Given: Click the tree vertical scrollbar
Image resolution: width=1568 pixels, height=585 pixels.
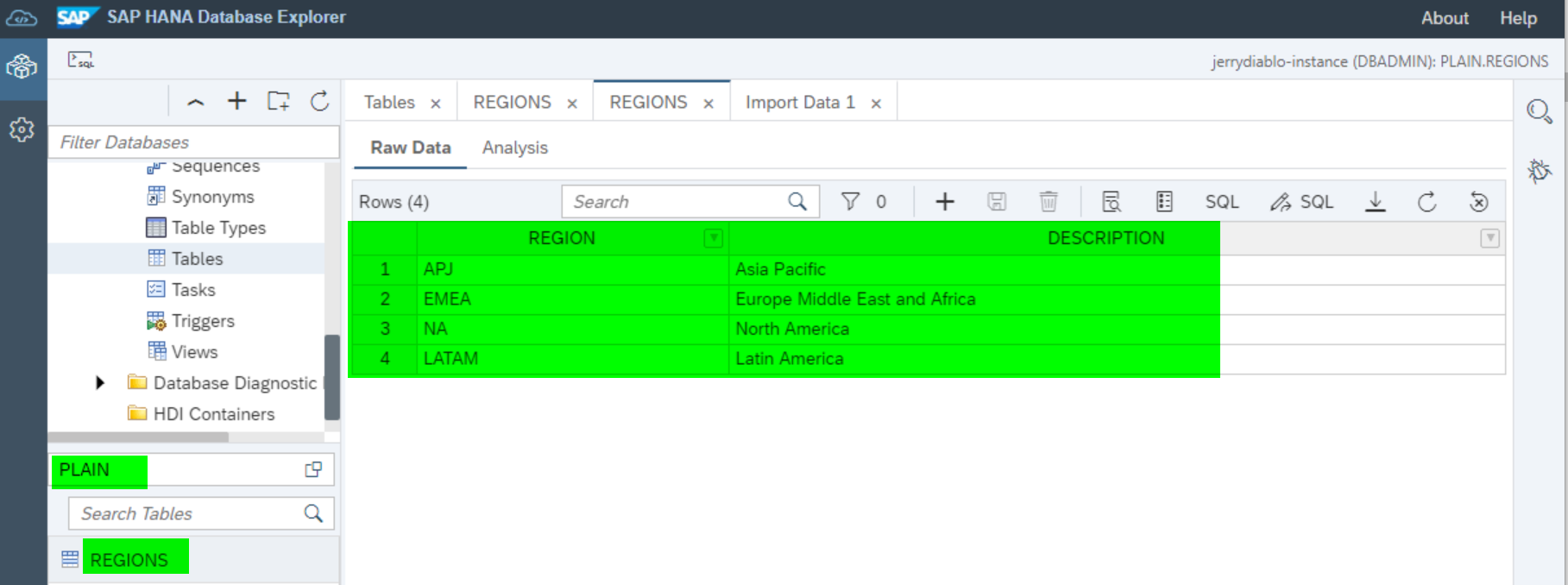Looking at the screenshot, I should point(331,377).
